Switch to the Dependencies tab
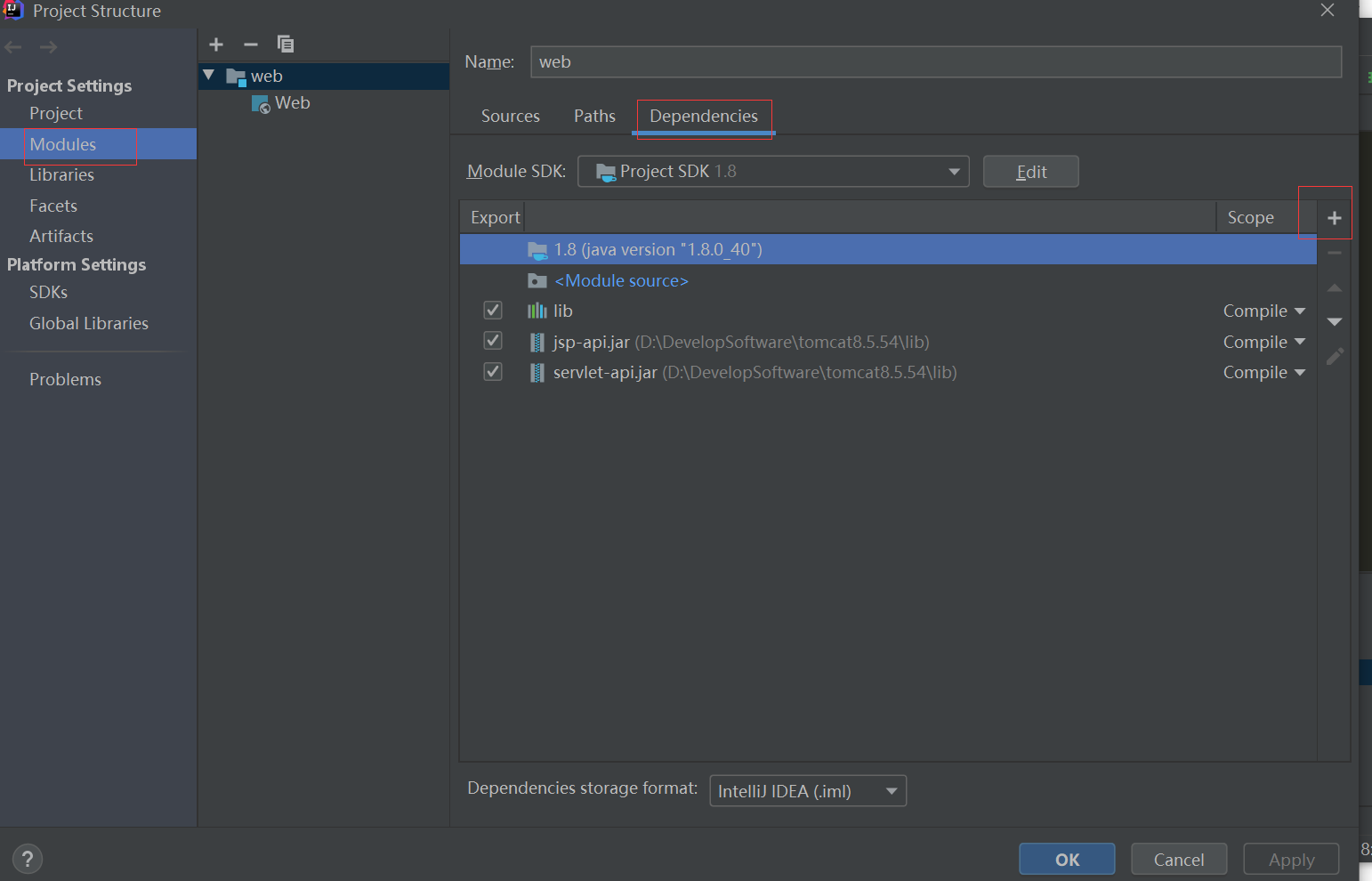 (704, 117)
